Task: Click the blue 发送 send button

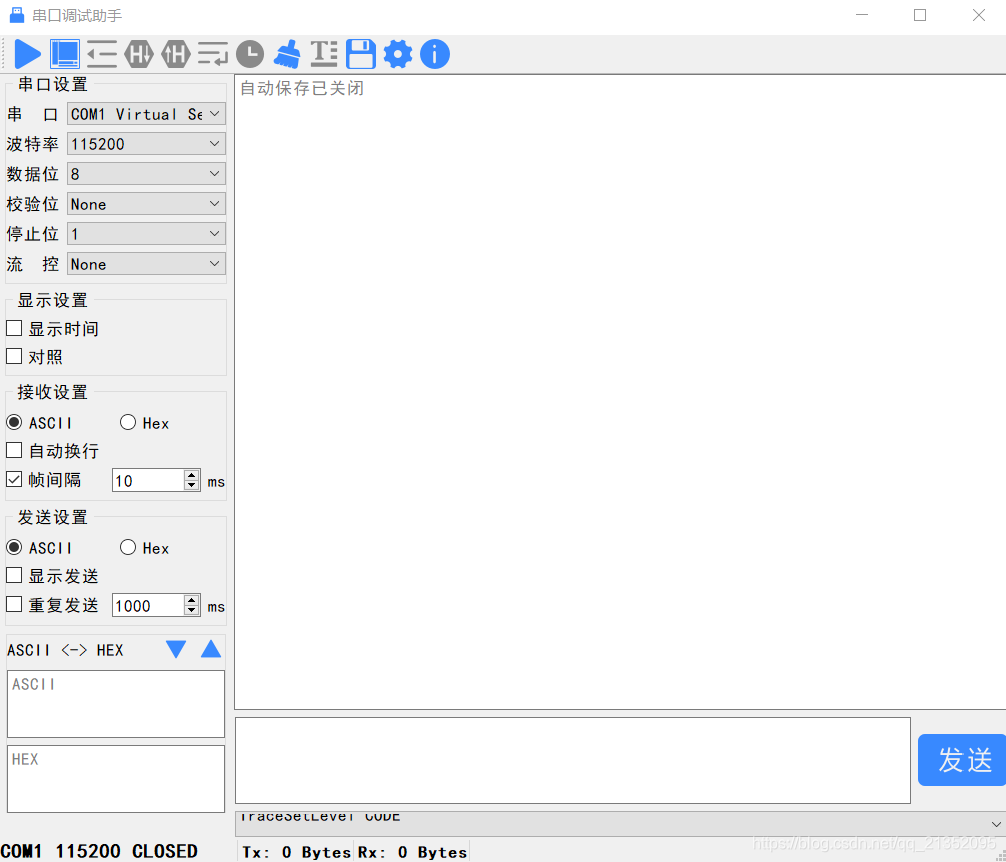Action: [962, 760]
